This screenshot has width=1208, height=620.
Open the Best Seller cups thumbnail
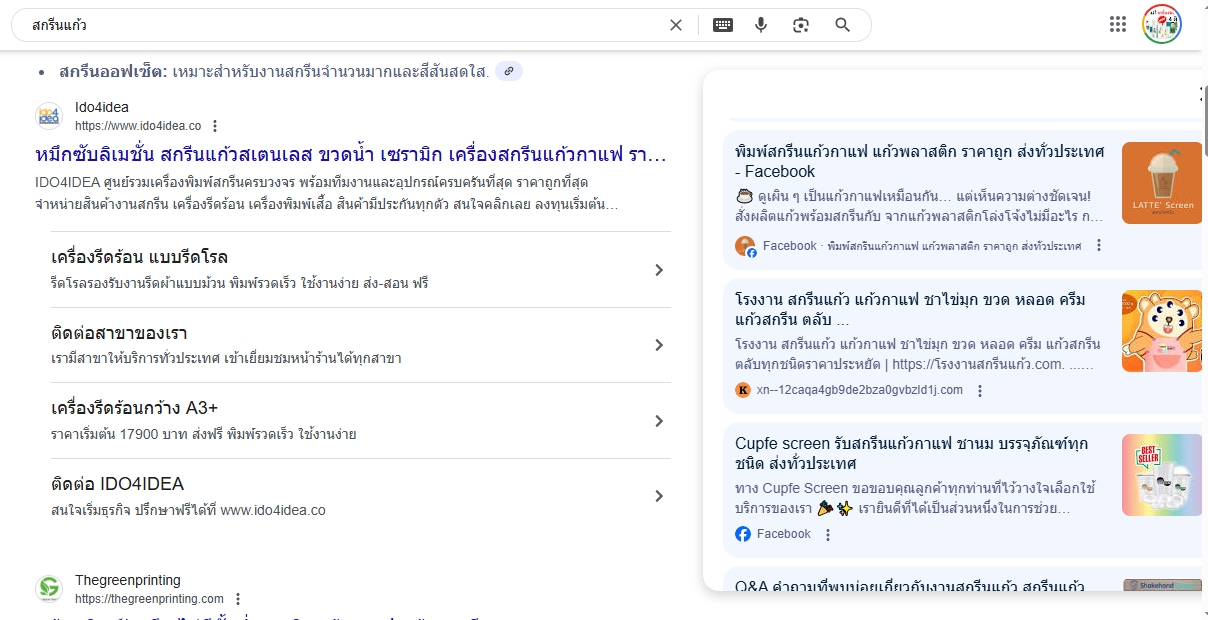1162,475
